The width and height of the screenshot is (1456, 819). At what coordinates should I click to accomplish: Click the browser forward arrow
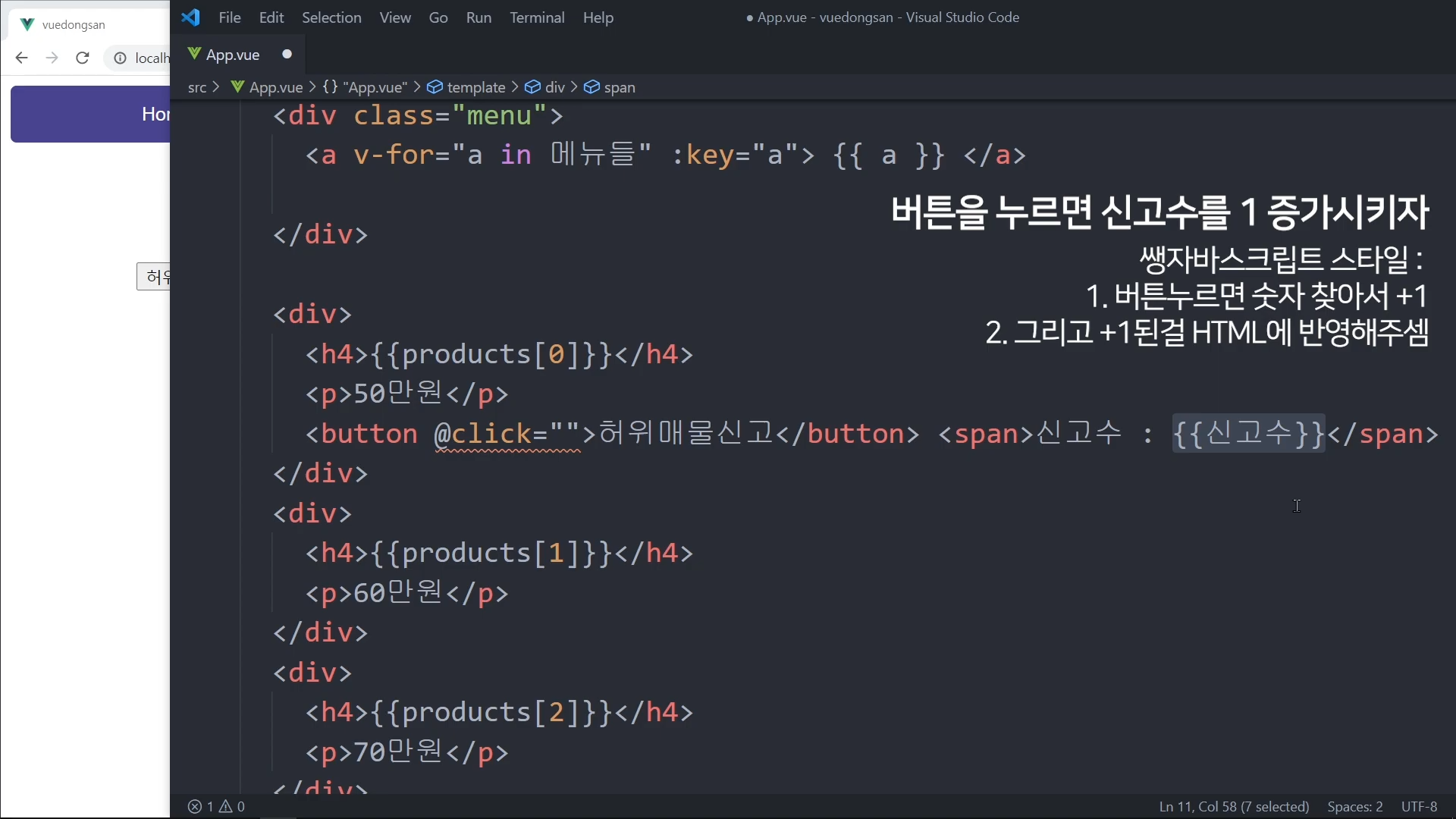[x=52, y=58]
